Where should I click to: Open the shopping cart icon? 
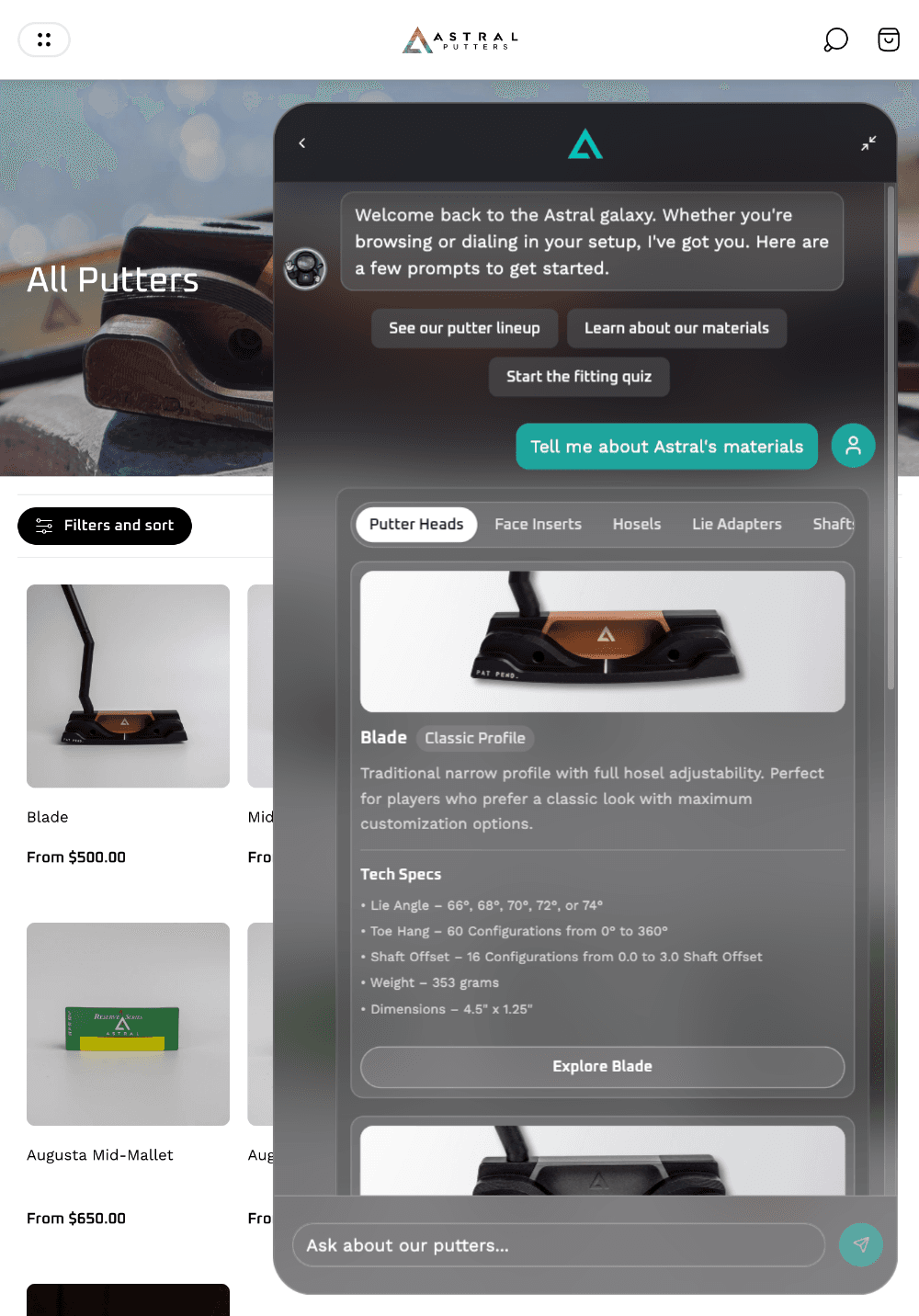coord(889,40)
